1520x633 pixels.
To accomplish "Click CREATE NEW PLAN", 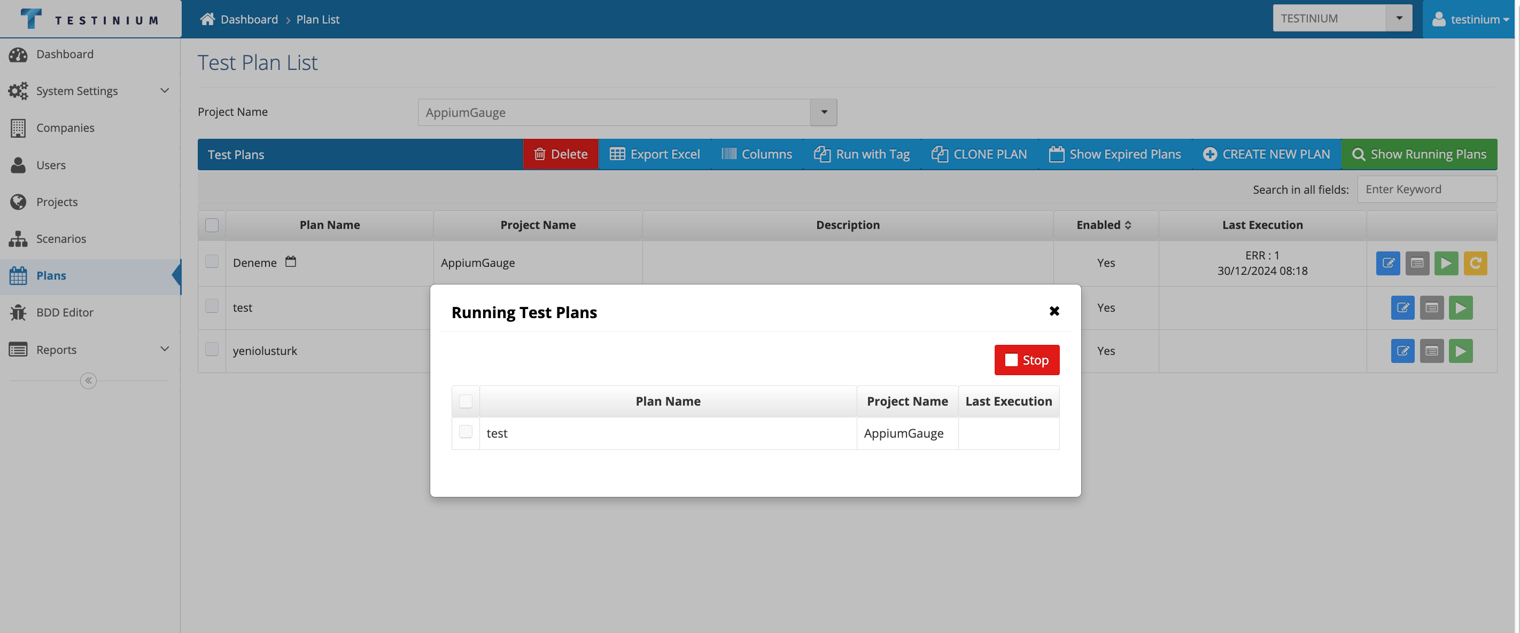I will point(1267,154).
